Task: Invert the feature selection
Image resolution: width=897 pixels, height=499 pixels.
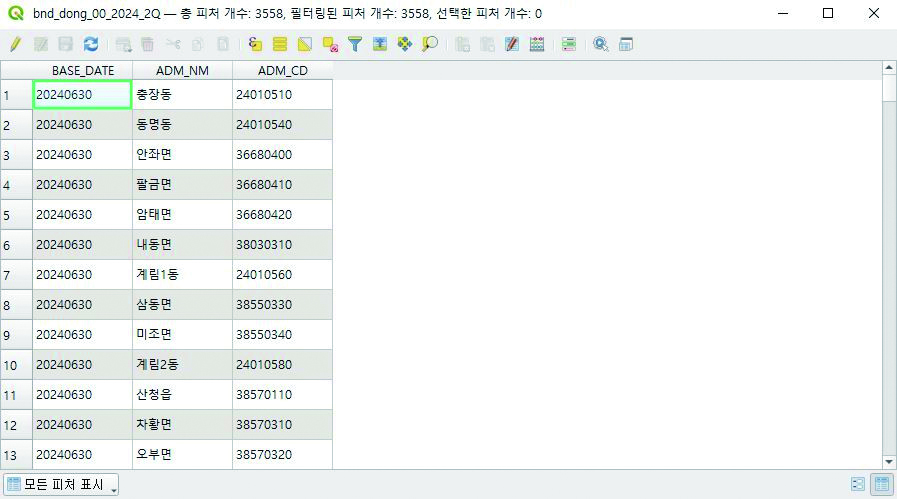Action: pyautogui.click(x=305, y=44)
